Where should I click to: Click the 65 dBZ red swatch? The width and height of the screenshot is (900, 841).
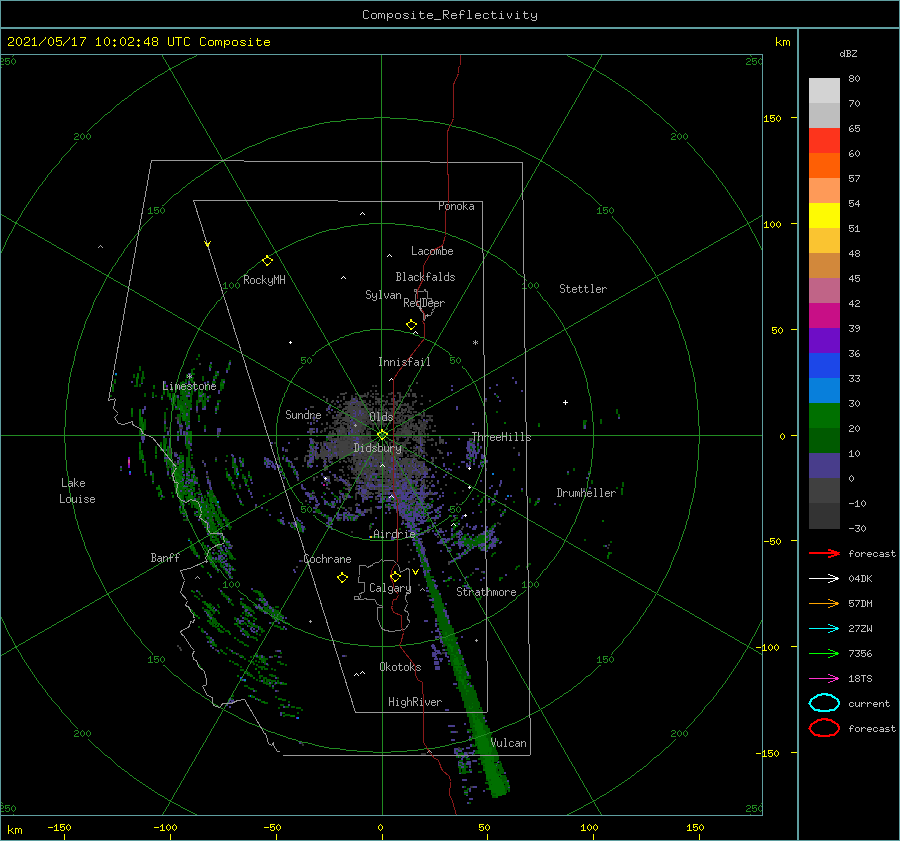pos(824,141)
